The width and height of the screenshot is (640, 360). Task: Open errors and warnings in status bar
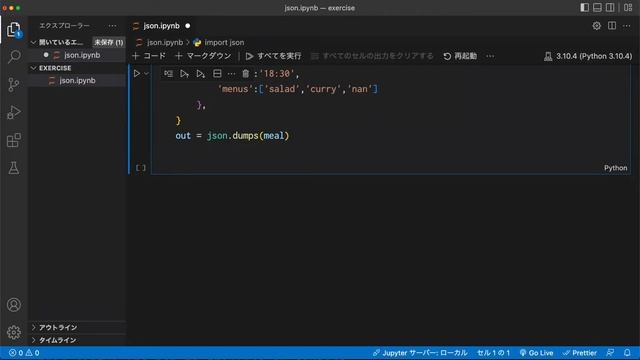point(24,353)
